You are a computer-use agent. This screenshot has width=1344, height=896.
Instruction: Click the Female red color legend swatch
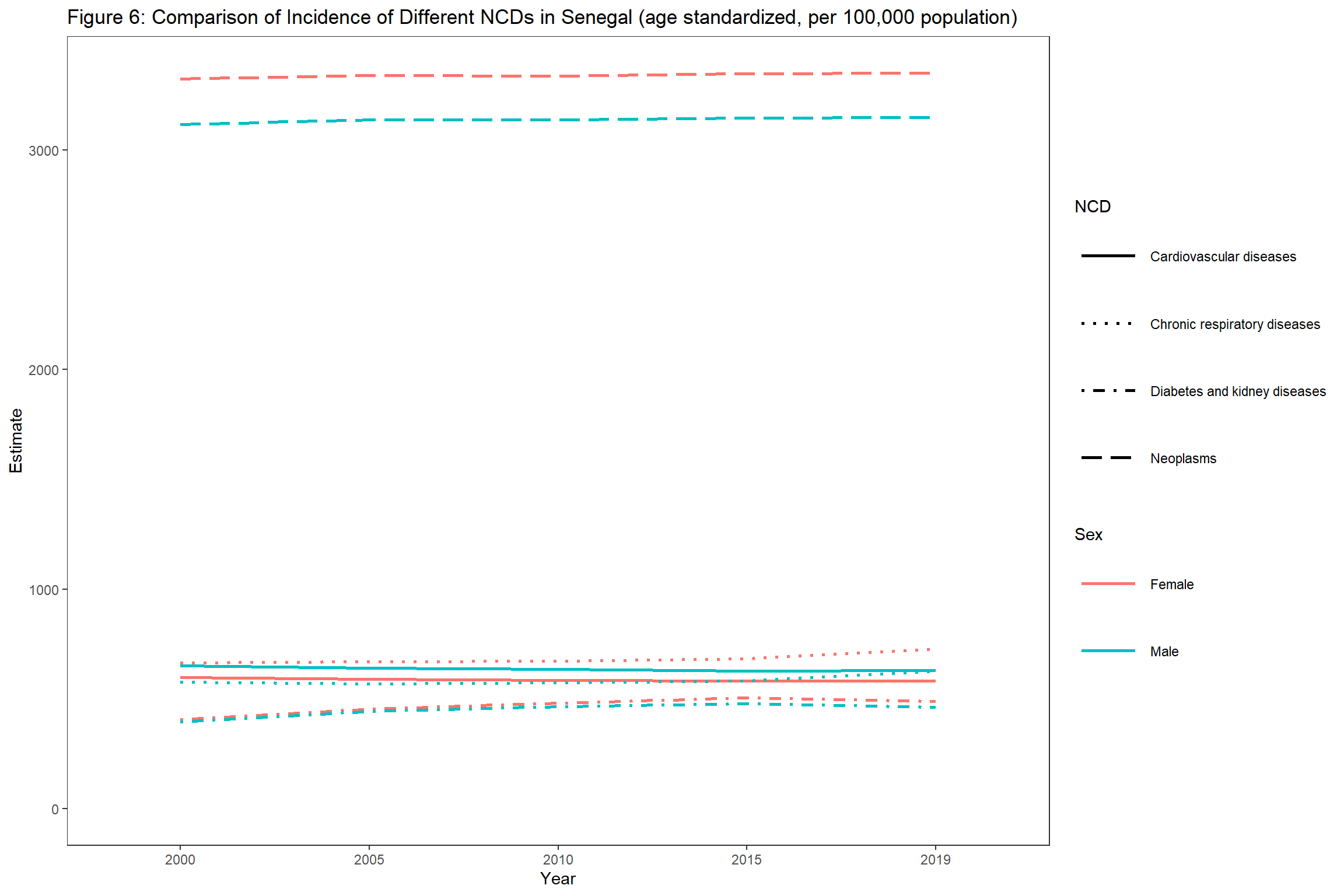pos(1107,584)
